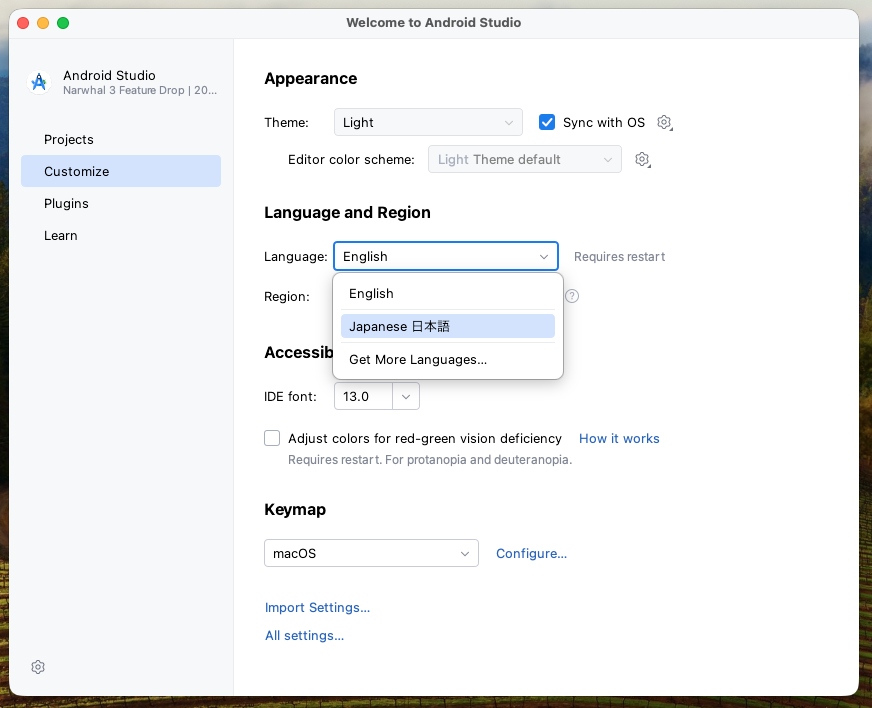Open editor color scheme gear options
The width and height of the screenshot is (872, 708).
tap(642, 160)
